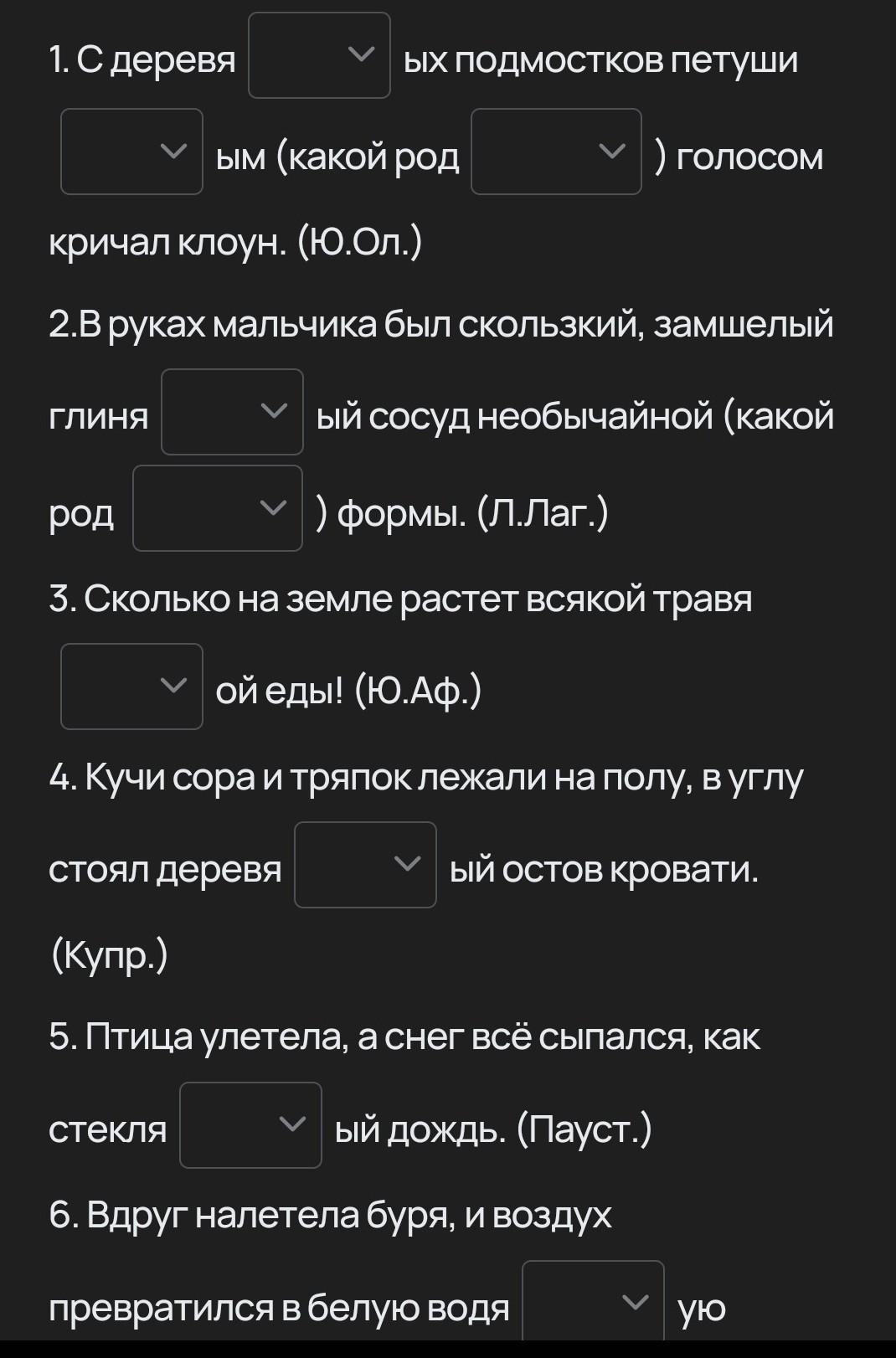Image resolution: width=896 pixels, height=1358 pixels.
Task: Expand the dropdown after "белую водя"
Action: (593, 1302)
